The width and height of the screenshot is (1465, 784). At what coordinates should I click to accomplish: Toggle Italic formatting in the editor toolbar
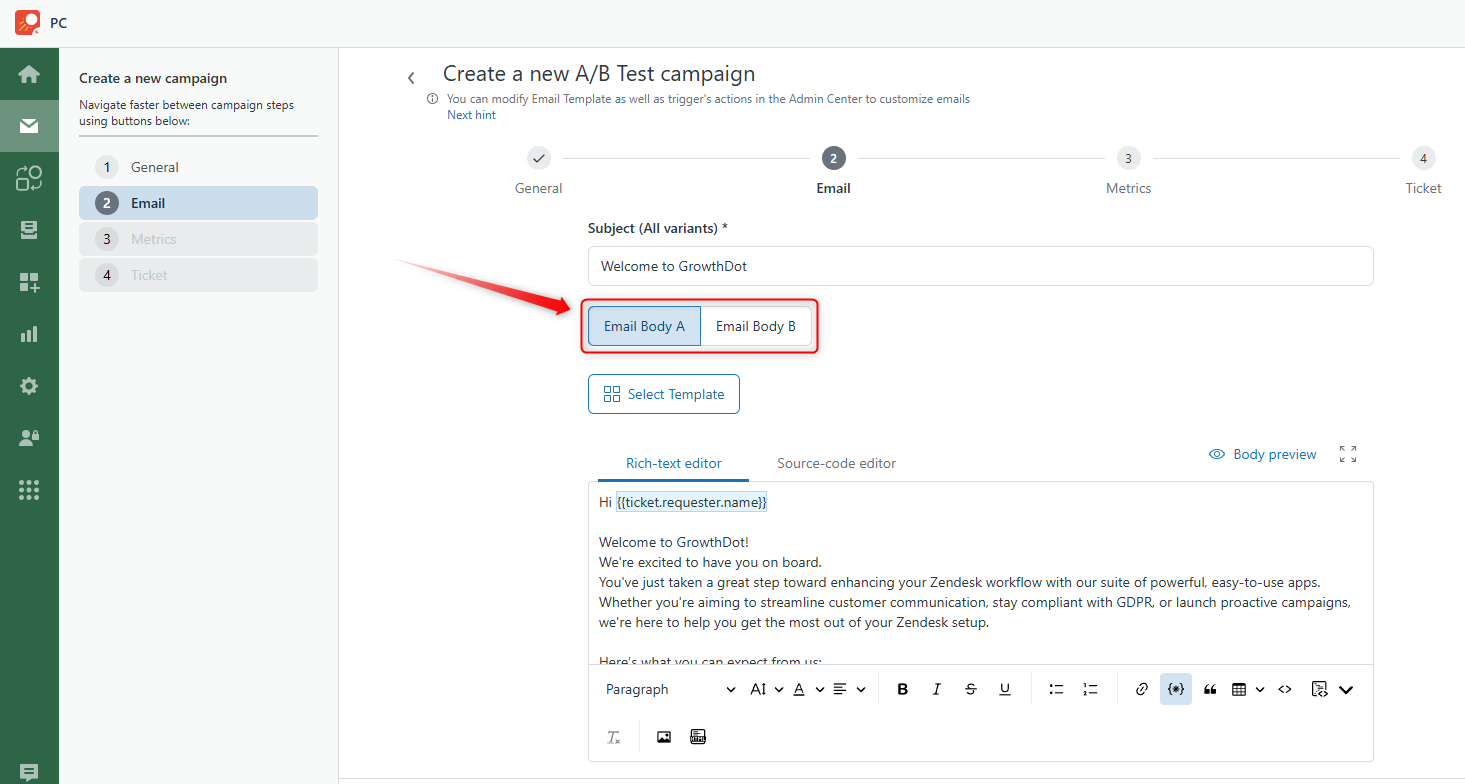[x=937, y=689]
